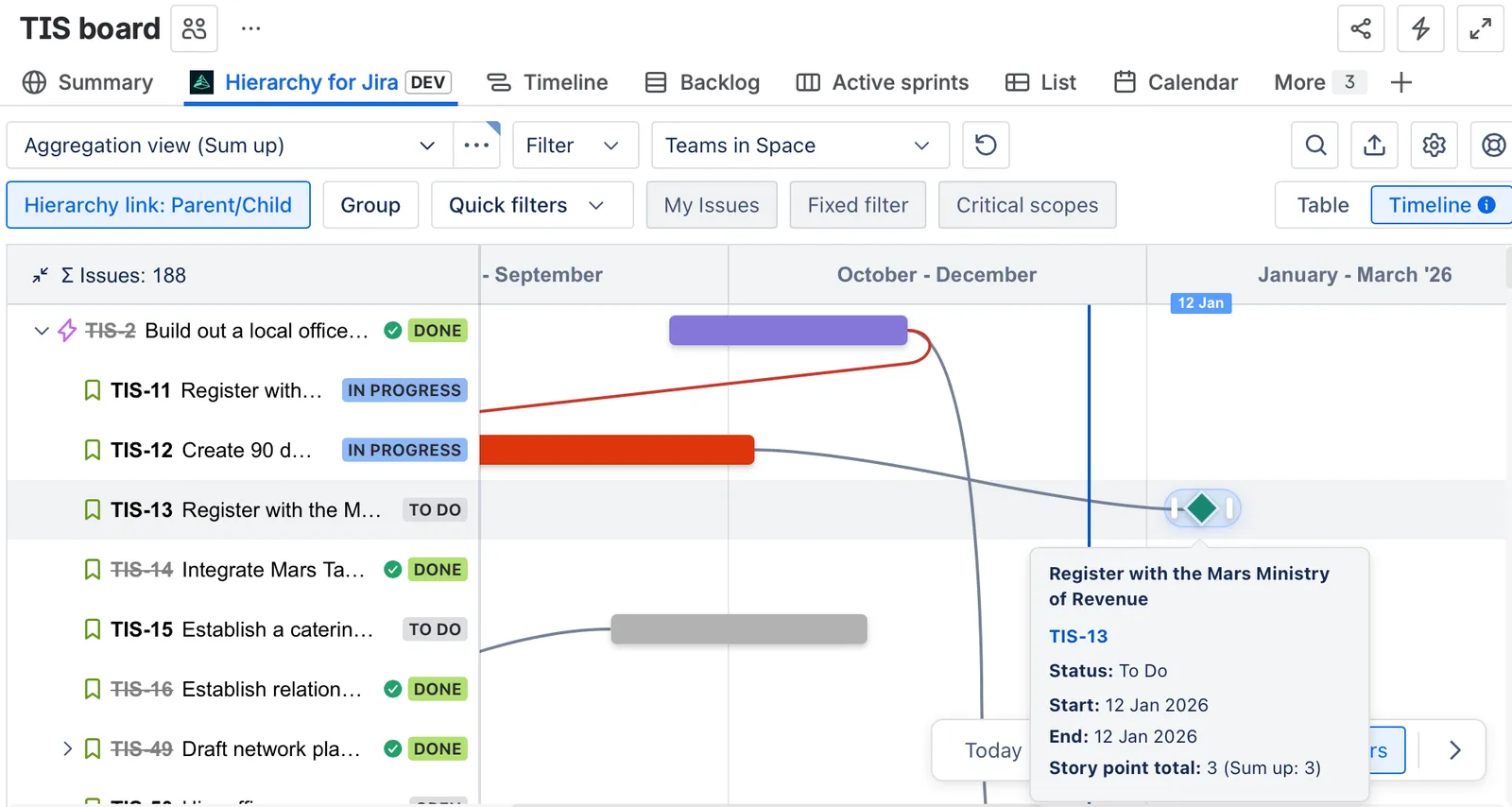Open the Filter dropdown

point(576,146)
